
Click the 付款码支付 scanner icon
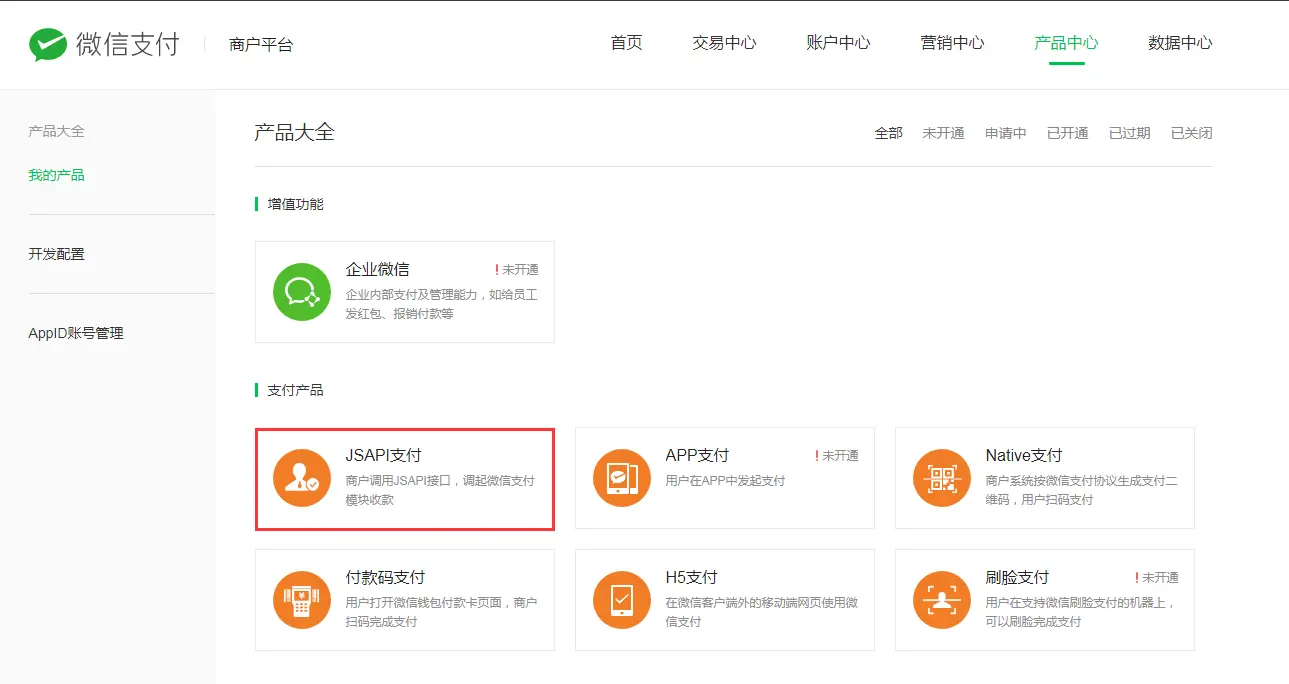tap(302, 600)
